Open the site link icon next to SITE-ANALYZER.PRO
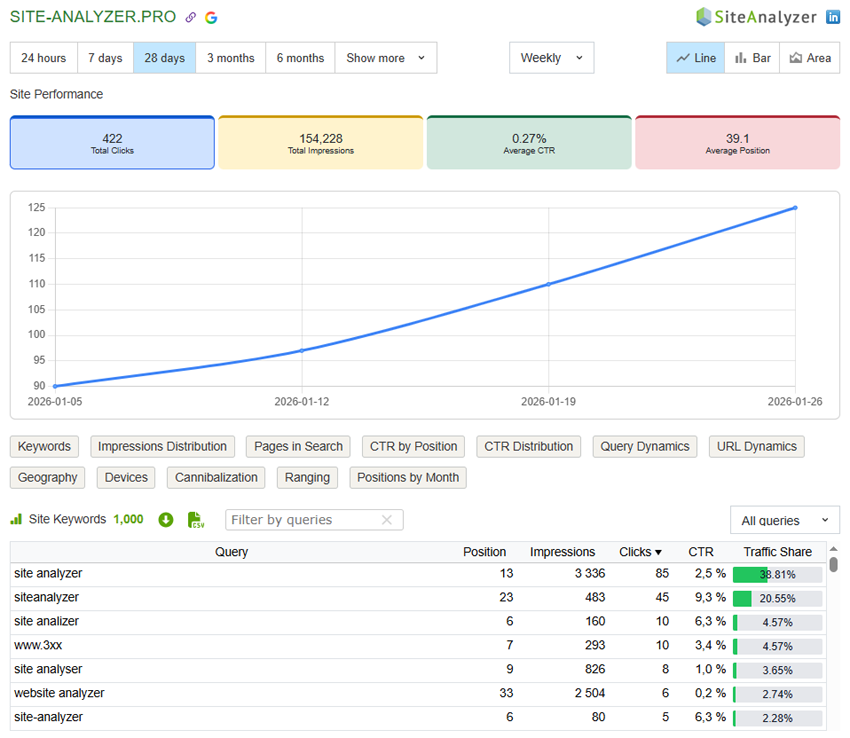Image resolution: width=850 pixels, height=738 pixels. (190, 17)
